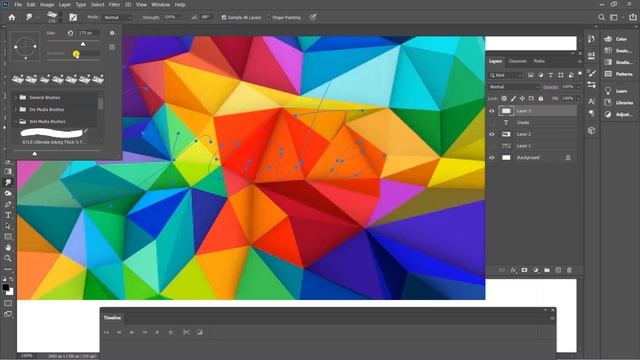
Task: Open the Image menu
Action: pyautogui.click(x=47, y=4)
